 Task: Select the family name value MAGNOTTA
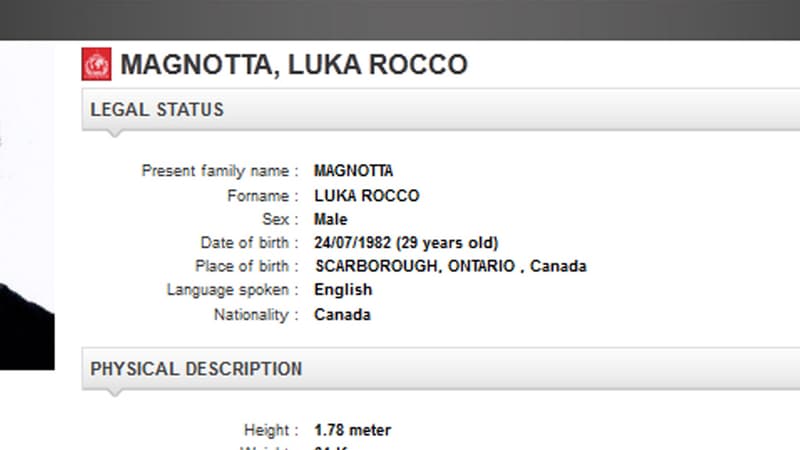click(354, 170)
